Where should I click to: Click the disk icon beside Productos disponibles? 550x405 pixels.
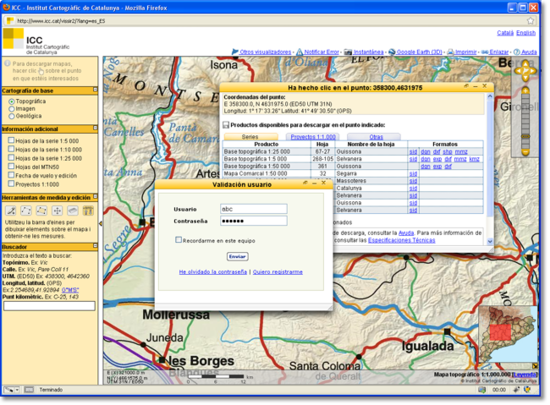(x=226, y=125)
